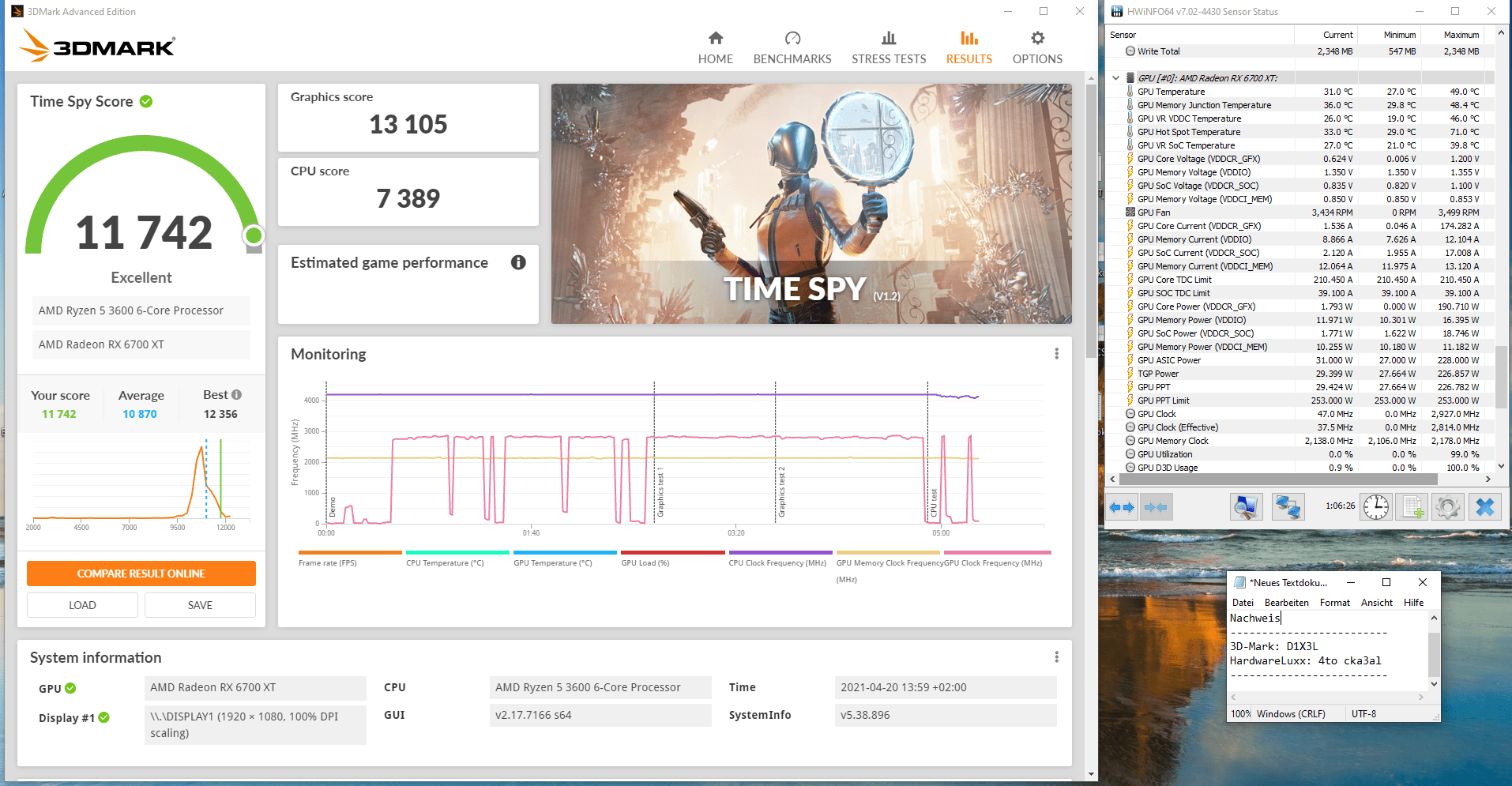This screenshot has height=786, width=1512.
Task: Click the Notepad vertical scrollbar down arrow
Action: point(1434,684)
